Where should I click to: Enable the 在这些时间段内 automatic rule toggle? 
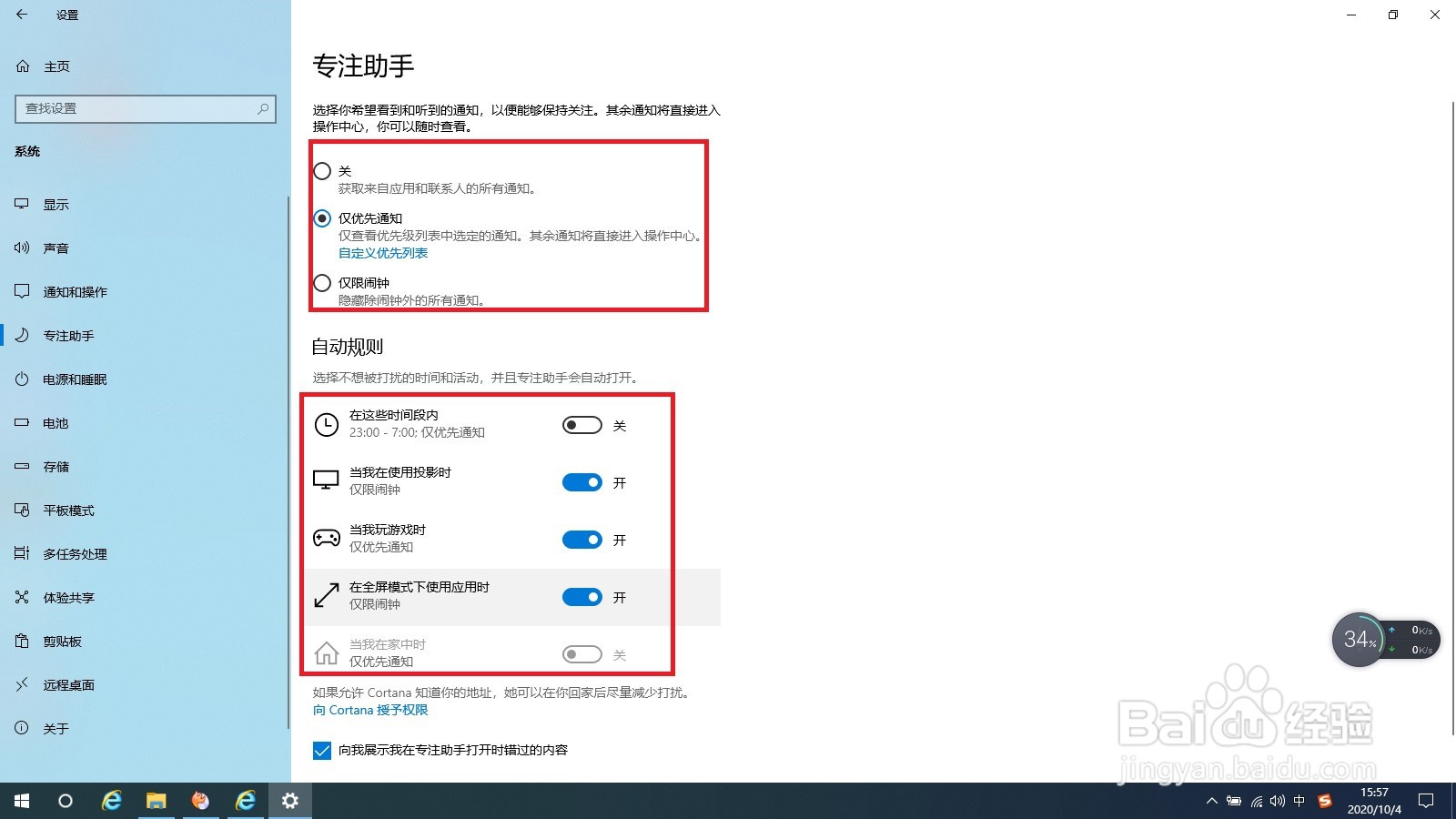[581, 425]
